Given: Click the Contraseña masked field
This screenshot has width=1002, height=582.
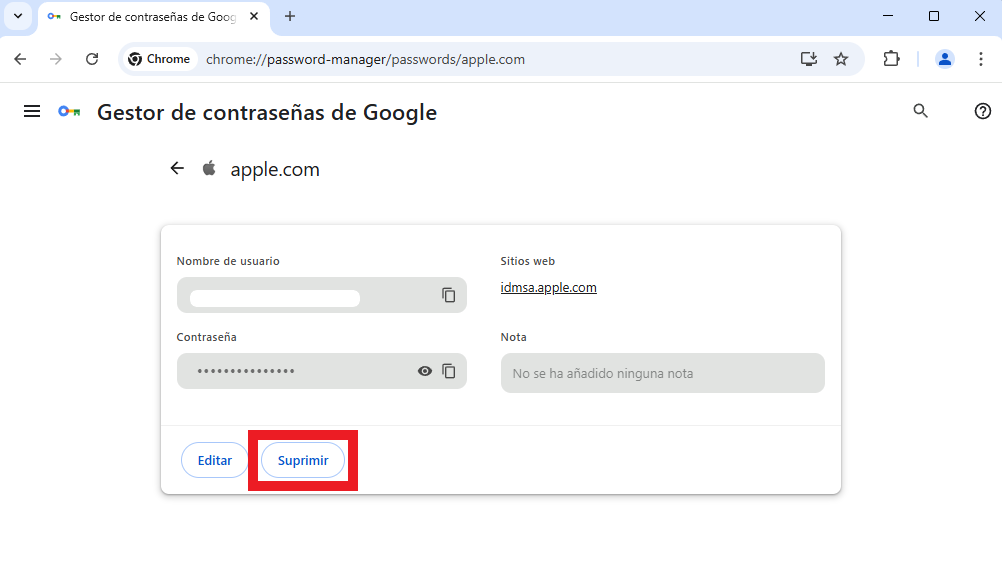Looking at the screenshot, I should [x=321, y=371].
